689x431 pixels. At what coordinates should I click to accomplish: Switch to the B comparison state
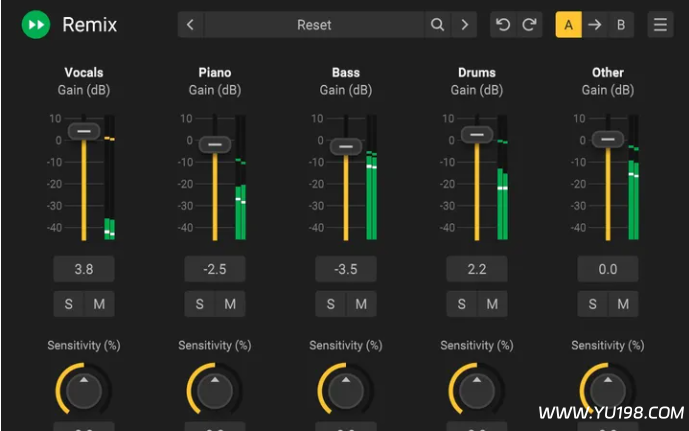[621, 25]
